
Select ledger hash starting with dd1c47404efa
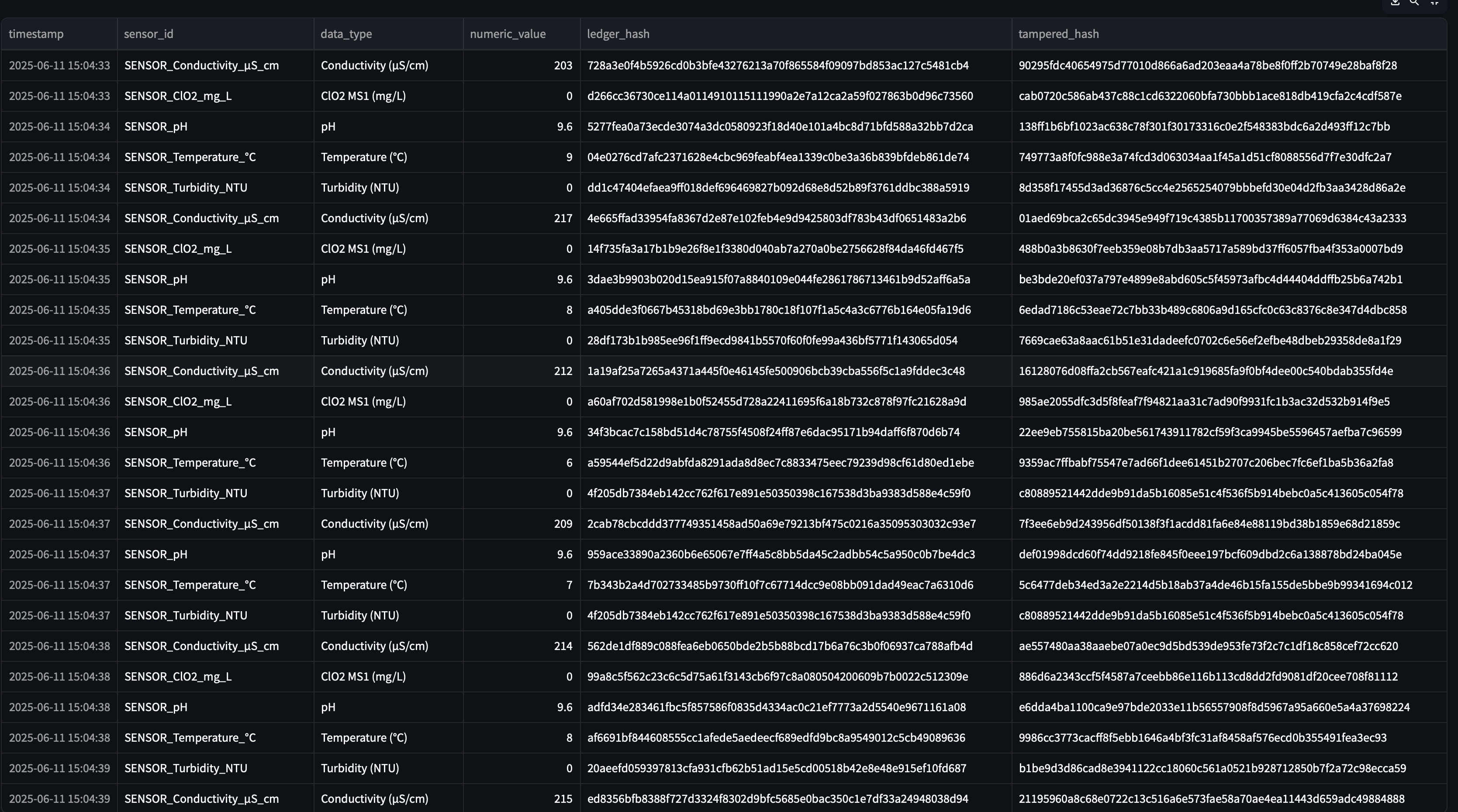click(796, 187)
